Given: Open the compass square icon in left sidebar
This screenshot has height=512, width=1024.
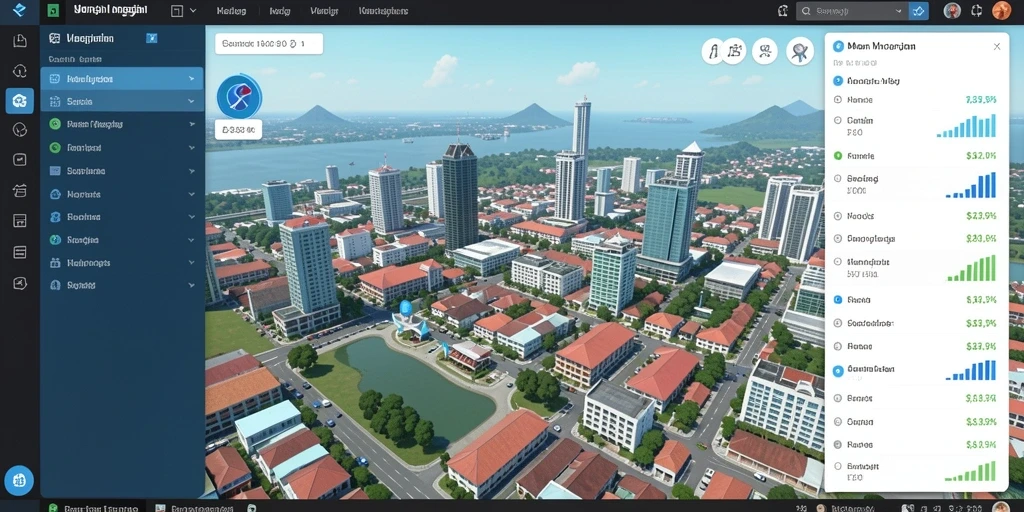Looking at the screenshot, I should click(x=20, y=283).
